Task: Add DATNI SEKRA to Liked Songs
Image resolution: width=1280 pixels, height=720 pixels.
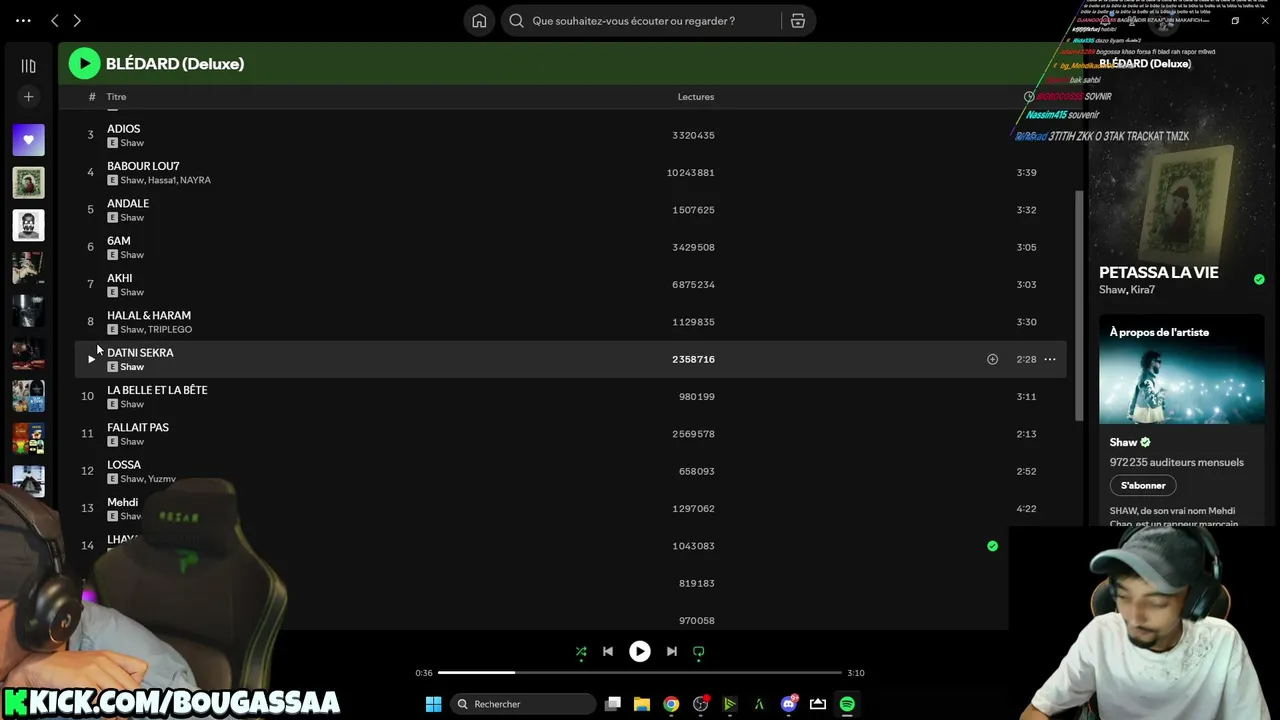Action: [992, 359]
